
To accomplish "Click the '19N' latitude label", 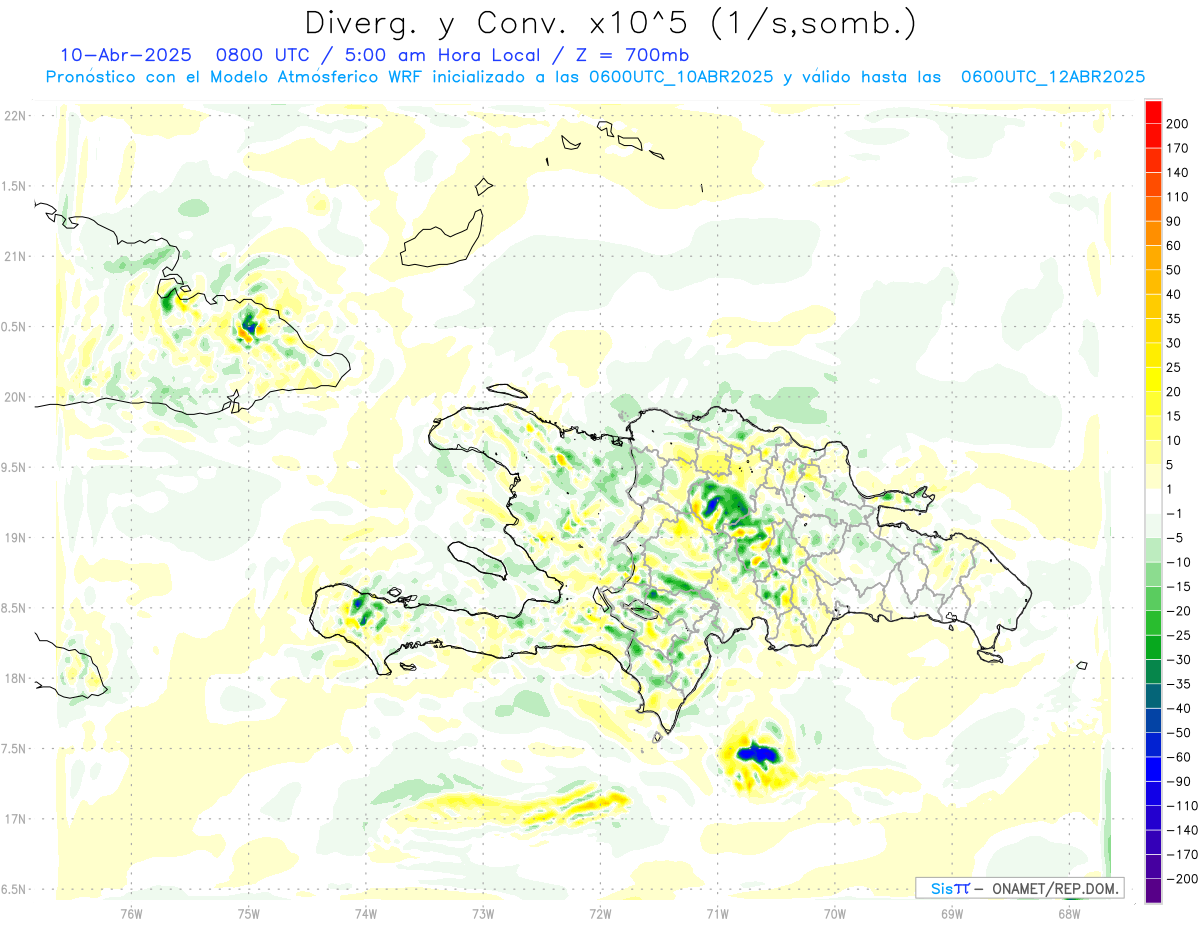I will [14, 538].
